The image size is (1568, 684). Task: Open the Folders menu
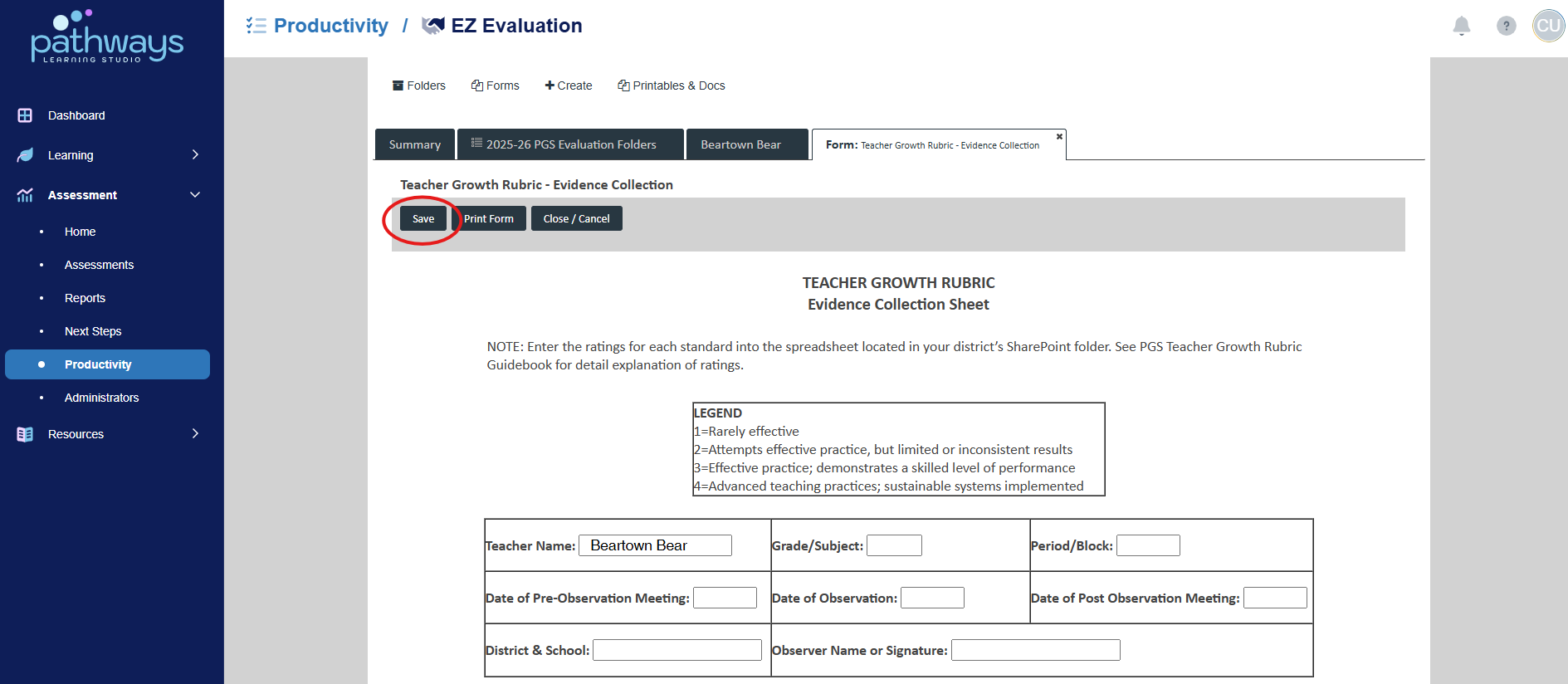point(419,85)
